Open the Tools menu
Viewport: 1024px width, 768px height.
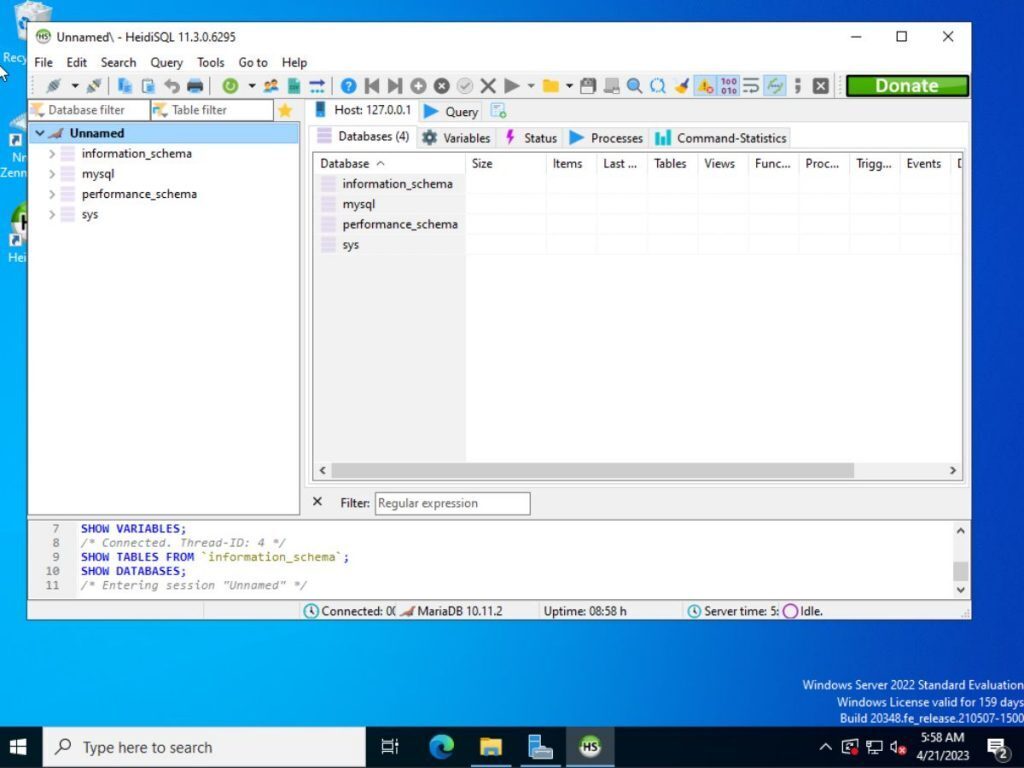point(210,62)
